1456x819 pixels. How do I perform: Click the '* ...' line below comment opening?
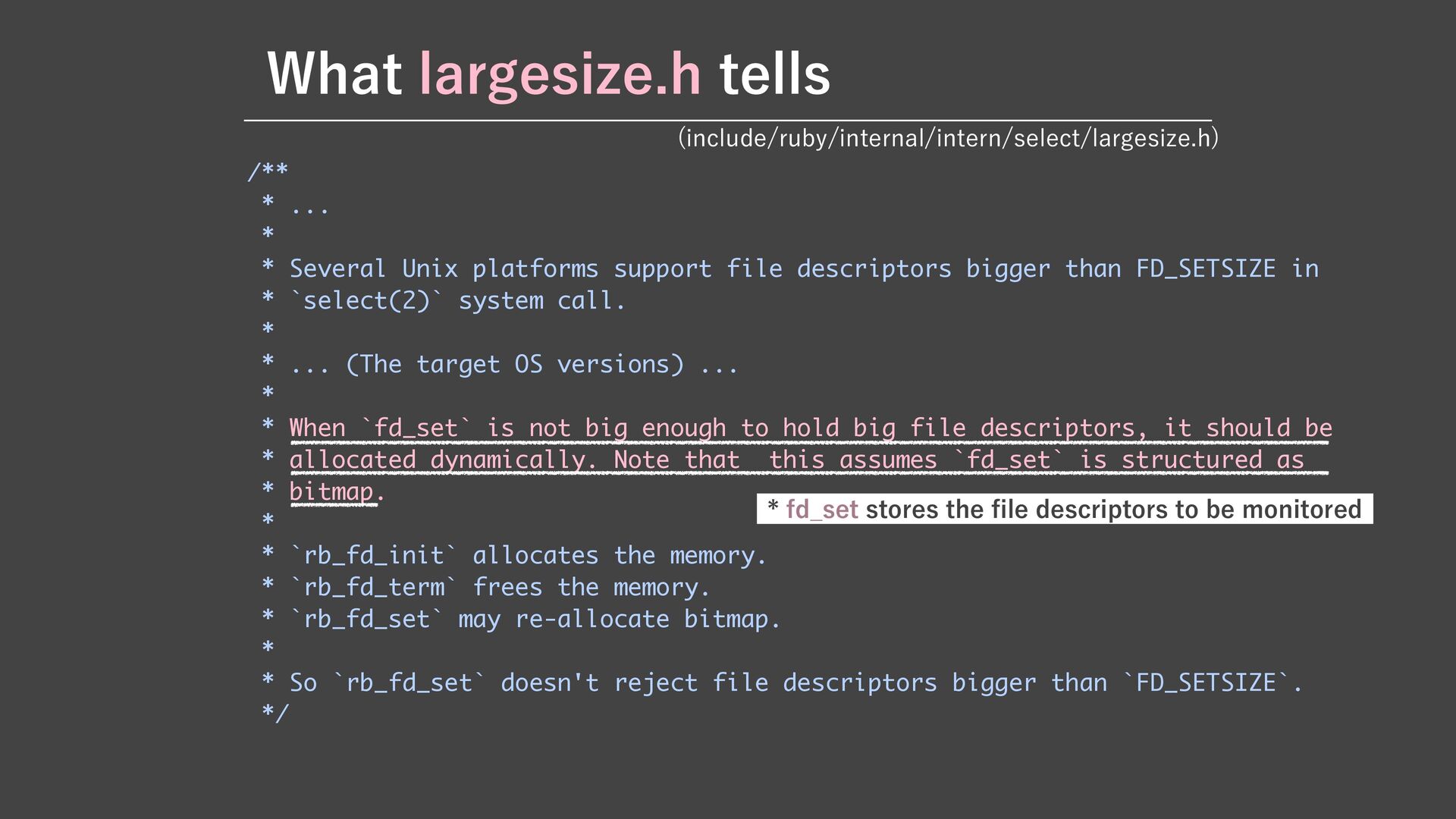click(294, 206)
